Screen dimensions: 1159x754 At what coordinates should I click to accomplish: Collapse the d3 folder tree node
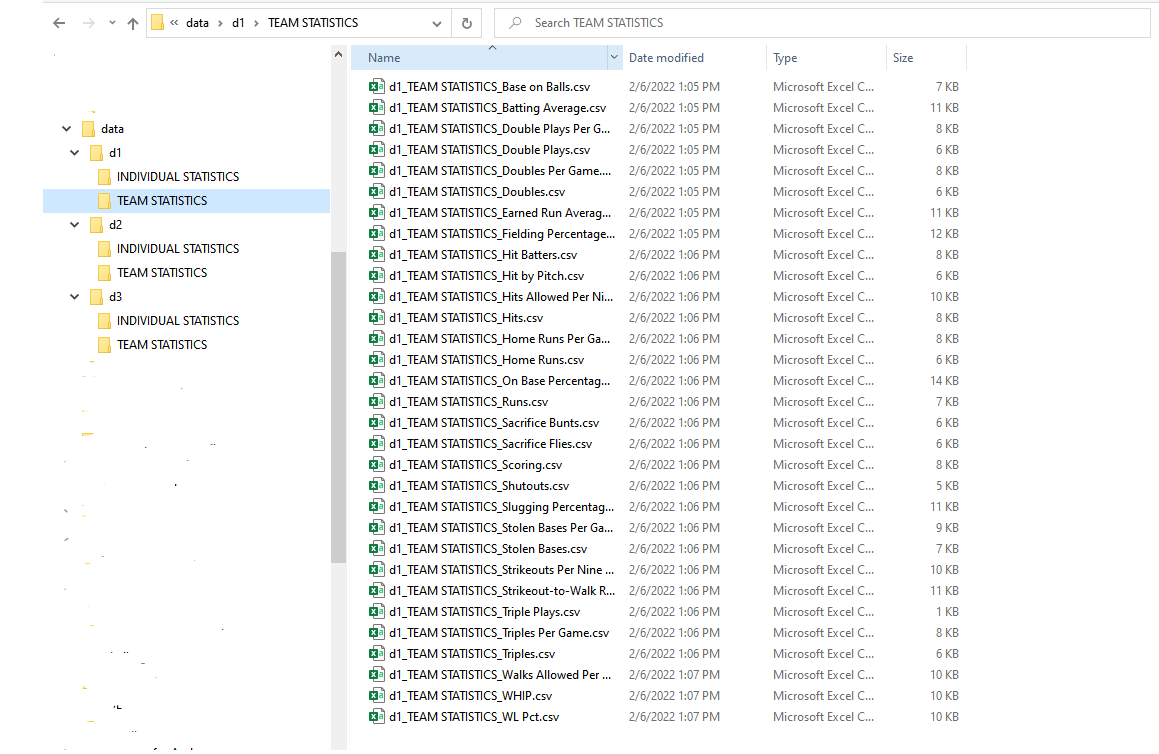coord(75,297)
